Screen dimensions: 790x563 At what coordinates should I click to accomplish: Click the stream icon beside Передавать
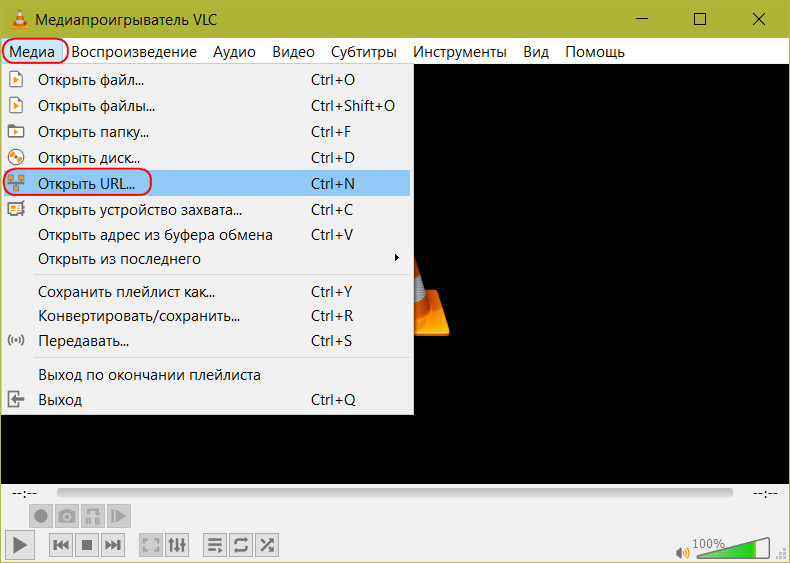pos(16,340)
